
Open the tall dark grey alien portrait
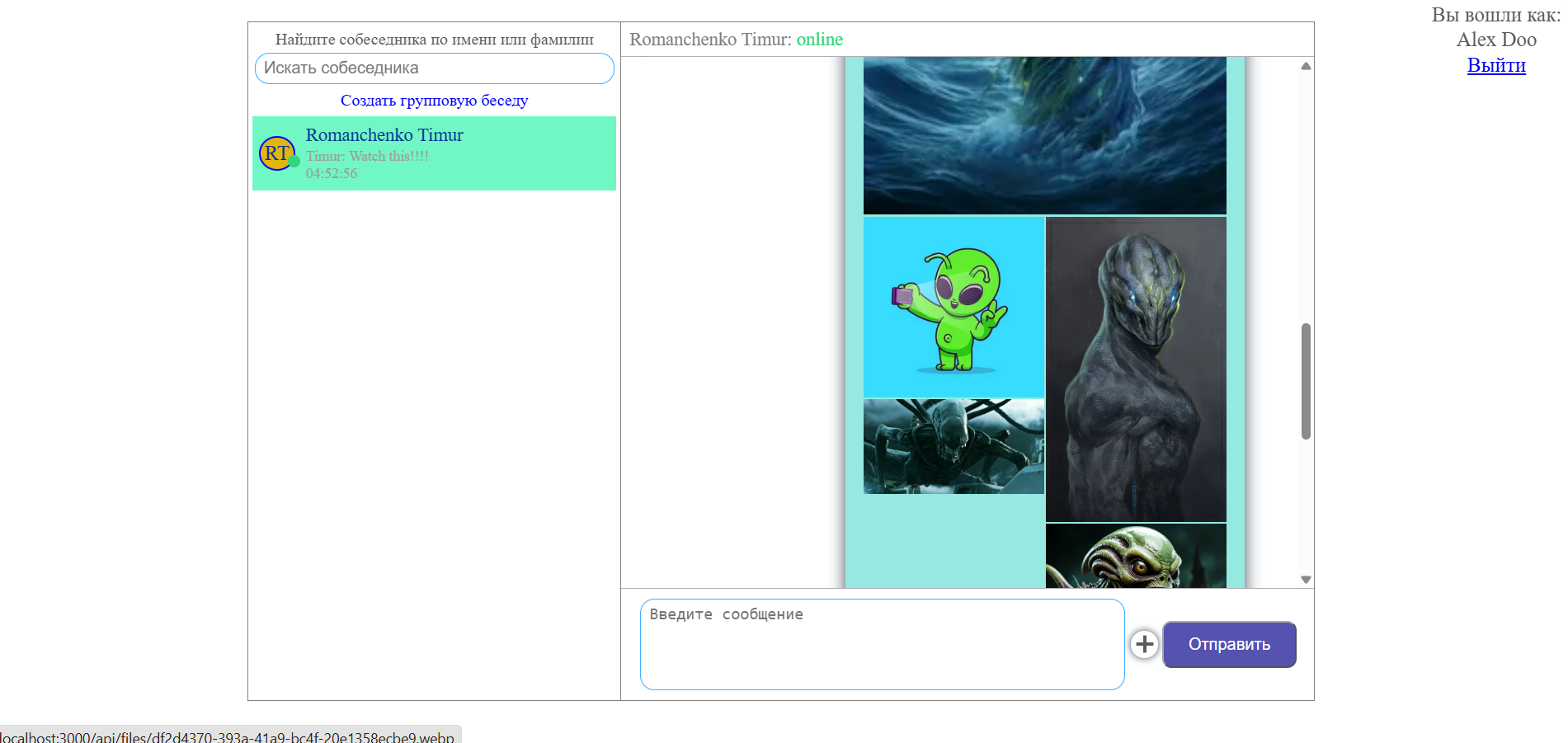click(1136, 369)
